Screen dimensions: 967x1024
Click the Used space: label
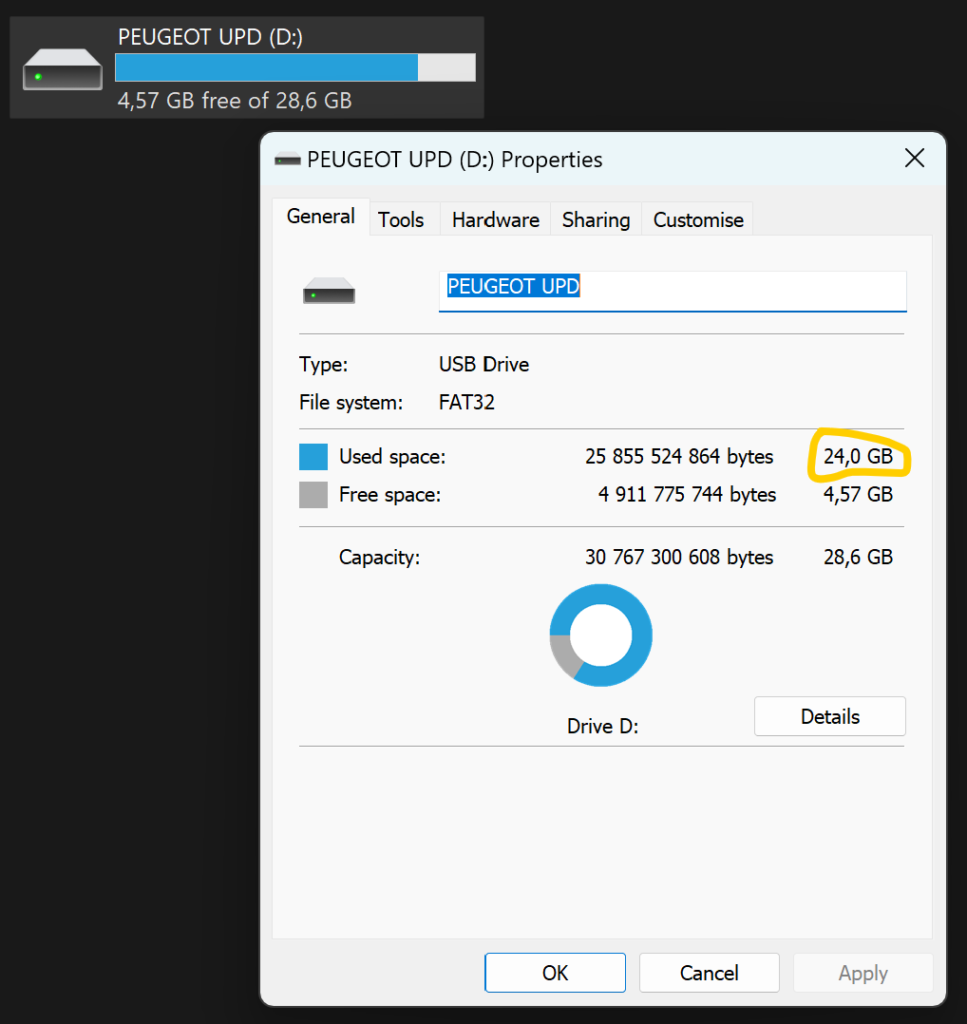point(392,456)
